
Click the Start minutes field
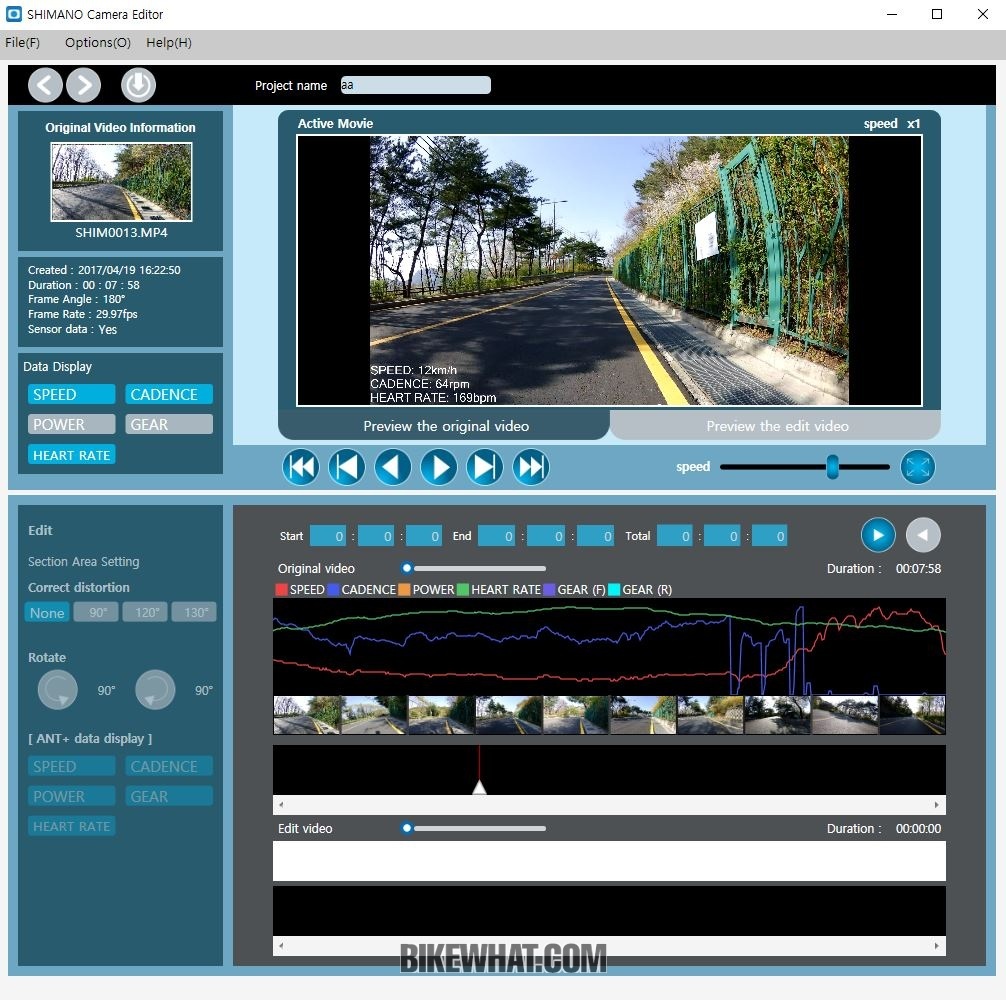point(376,536)
